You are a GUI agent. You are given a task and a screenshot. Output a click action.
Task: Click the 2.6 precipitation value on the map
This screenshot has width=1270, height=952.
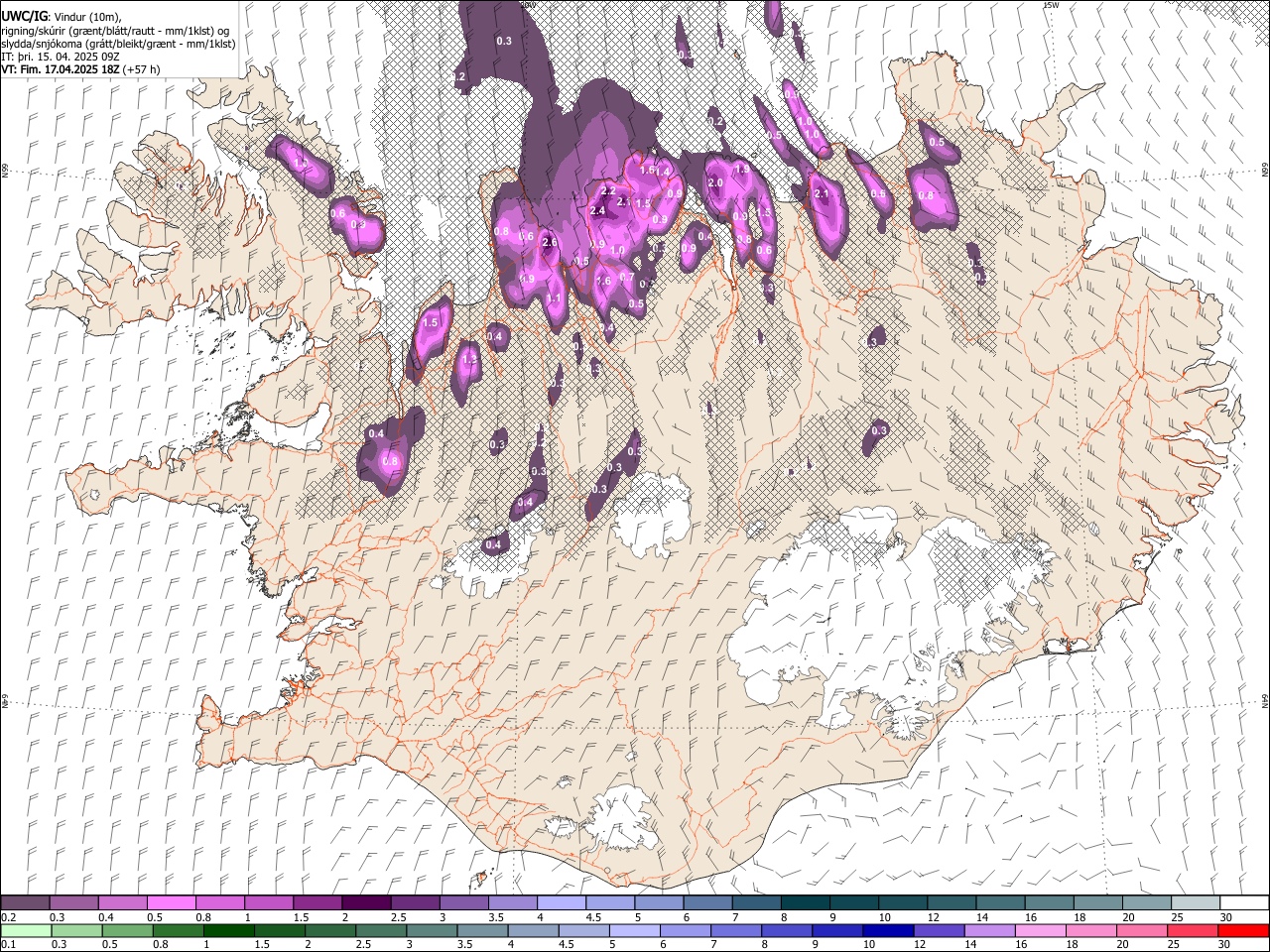[550, 243]
